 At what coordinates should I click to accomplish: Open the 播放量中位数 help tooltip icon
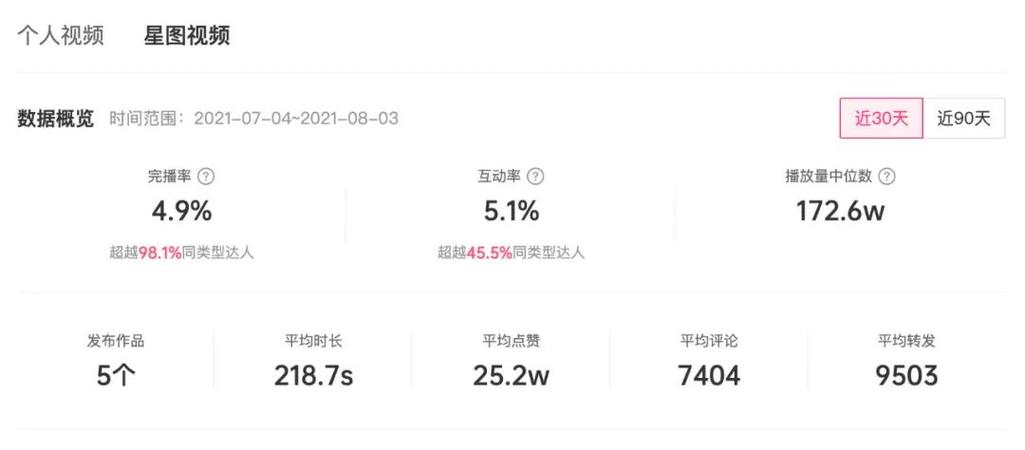[886, 176]
